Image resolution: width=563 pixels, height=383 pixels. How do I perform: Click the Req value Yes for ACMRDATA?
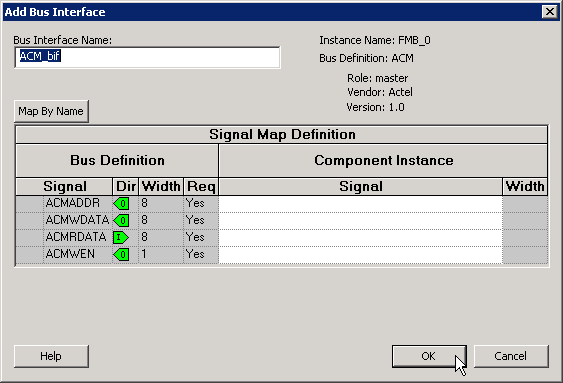[195, 237]
